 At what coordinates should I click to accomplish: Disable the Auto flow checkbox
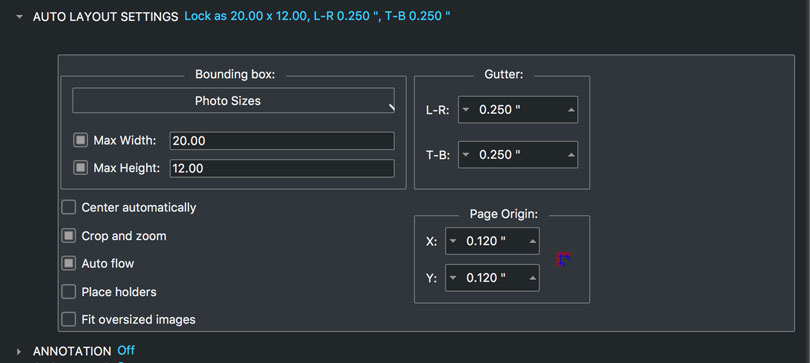pyautogui.click(x=69, y=263)
